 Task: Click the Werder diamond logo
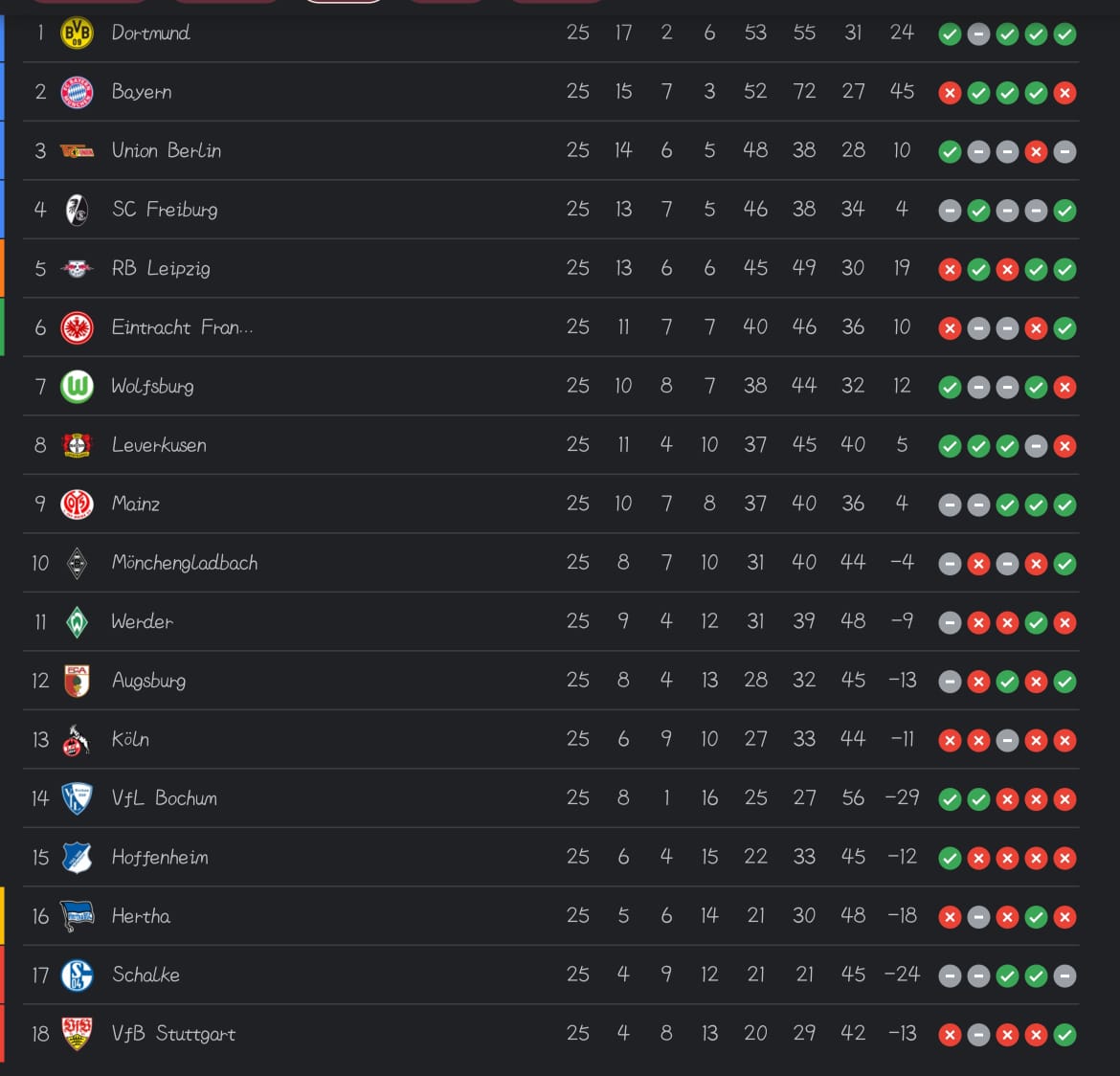coord(77,622)
